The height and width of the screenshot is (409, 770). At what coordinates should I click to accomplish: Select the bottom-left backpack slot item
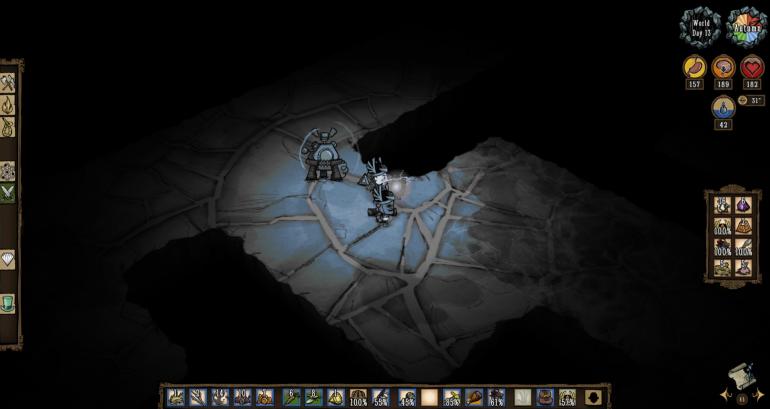(722, 268)
